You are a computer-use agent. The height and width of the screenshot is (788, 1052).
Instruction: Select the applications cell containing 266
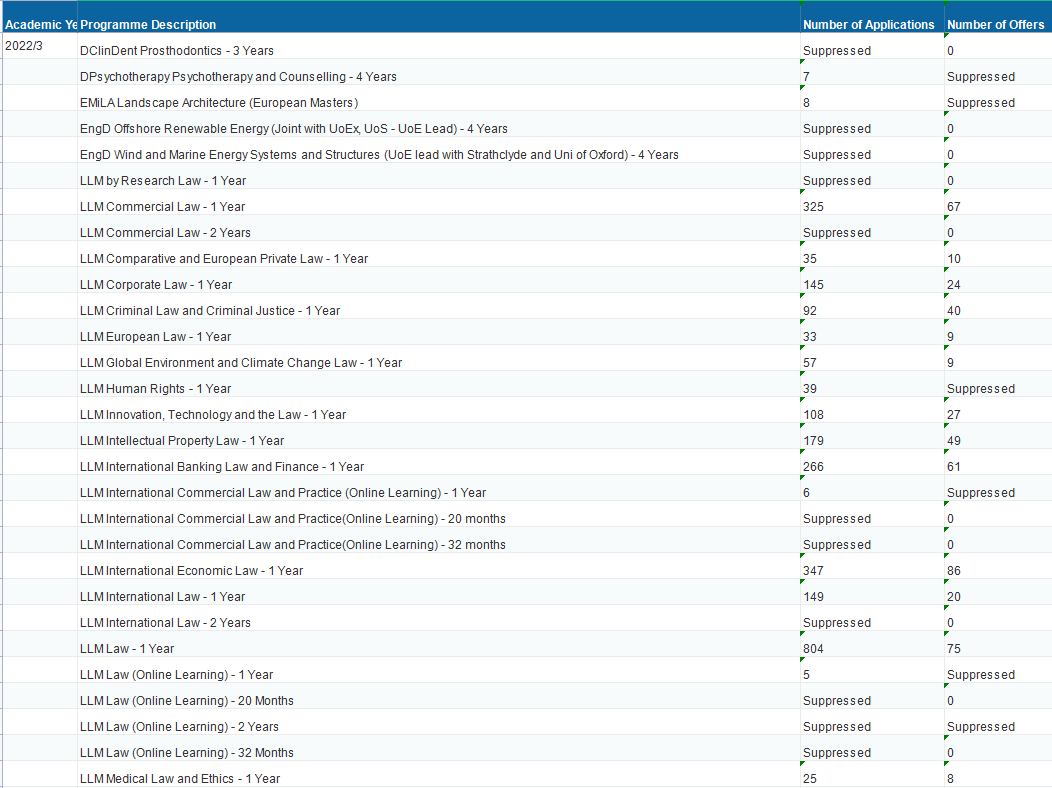(x=817, y=467)
